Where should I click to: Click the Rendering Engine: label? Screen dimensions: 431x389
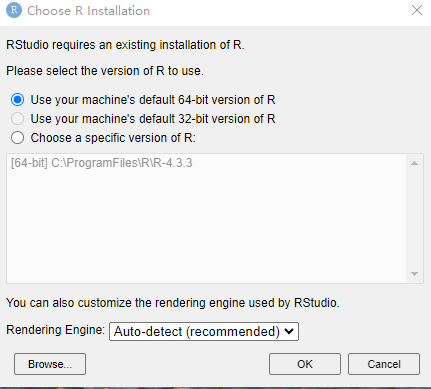55,330
